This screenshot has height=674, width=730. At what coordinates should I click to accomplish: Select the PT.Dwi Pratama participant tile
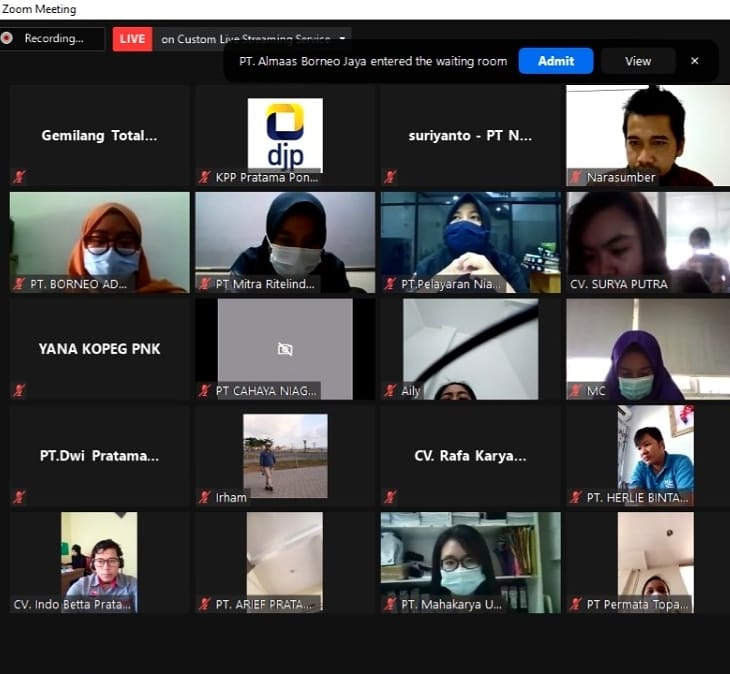(x=99, y=456)
